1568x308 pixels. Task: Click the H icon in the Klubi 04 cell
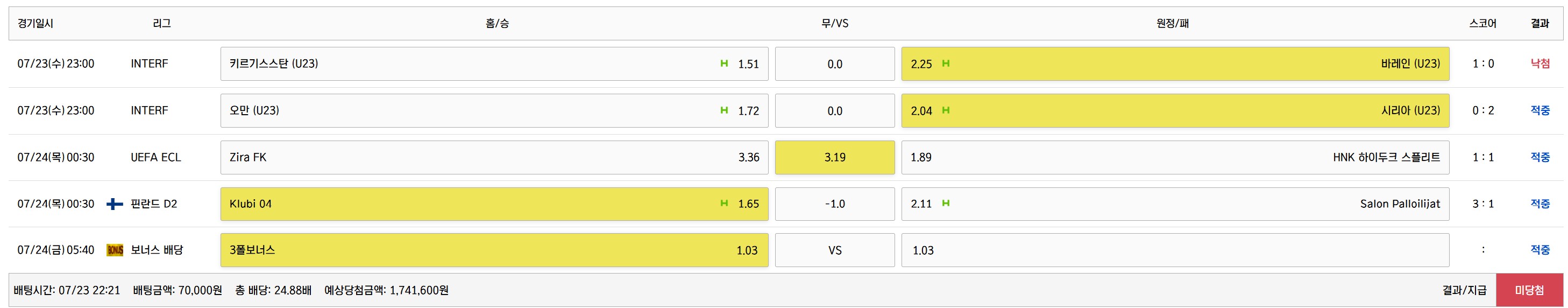click(x=723, y=204)
